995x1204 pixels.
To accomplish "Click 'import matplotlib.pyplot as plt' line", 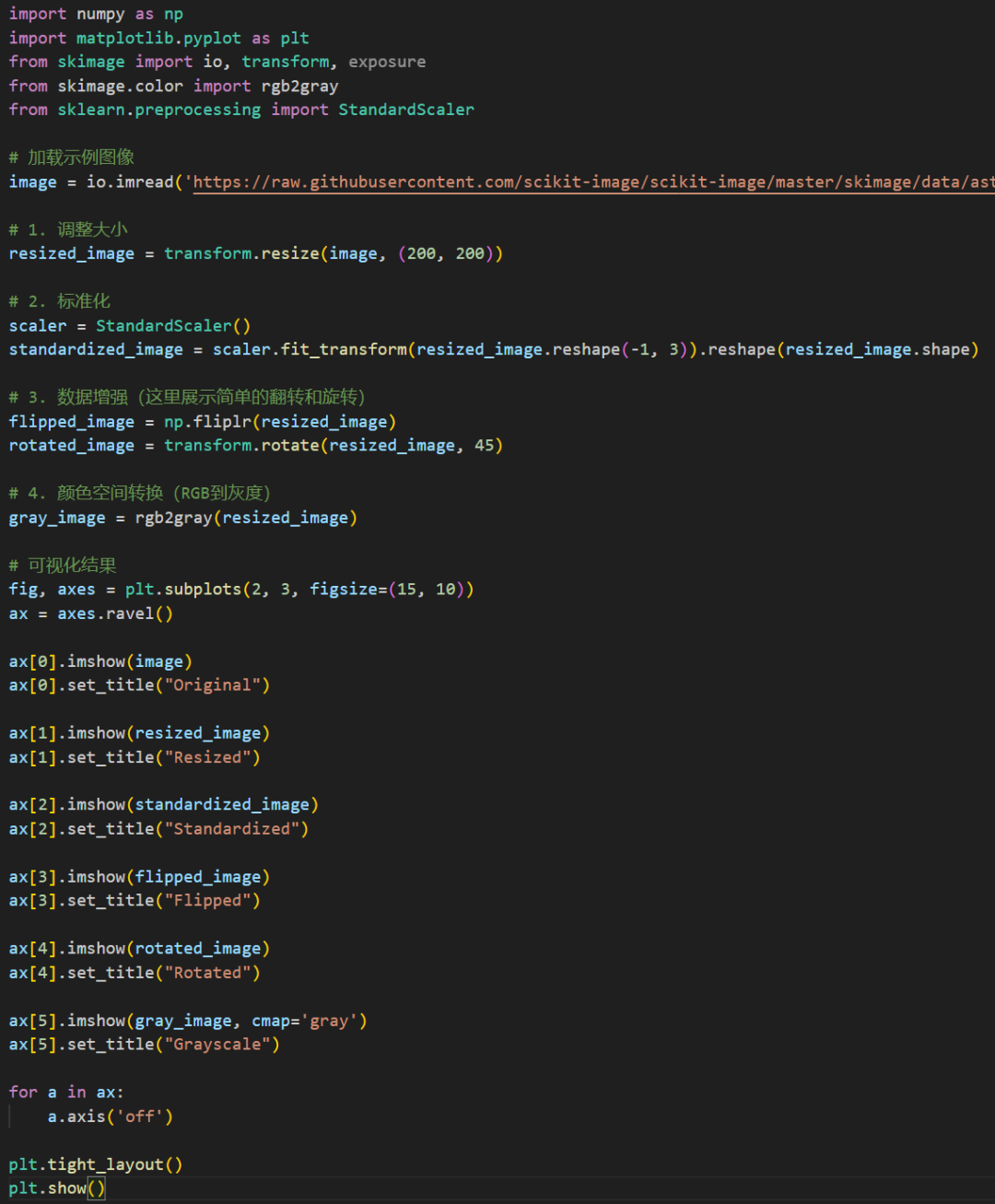I will 158,38.
